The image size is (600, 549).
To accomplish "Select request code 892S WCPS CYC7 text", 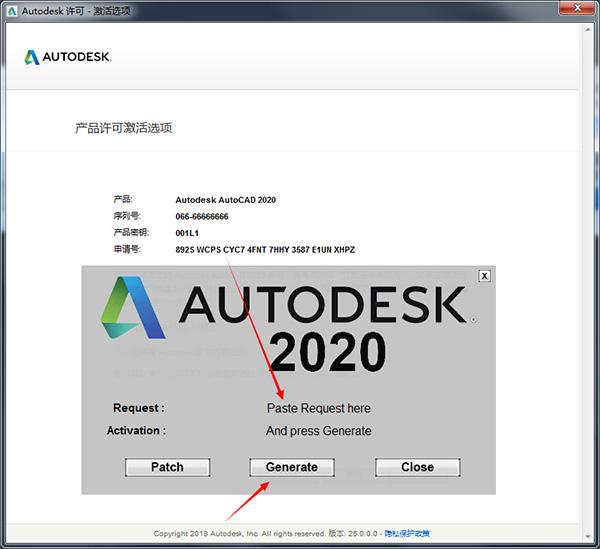I will point(210,250).
